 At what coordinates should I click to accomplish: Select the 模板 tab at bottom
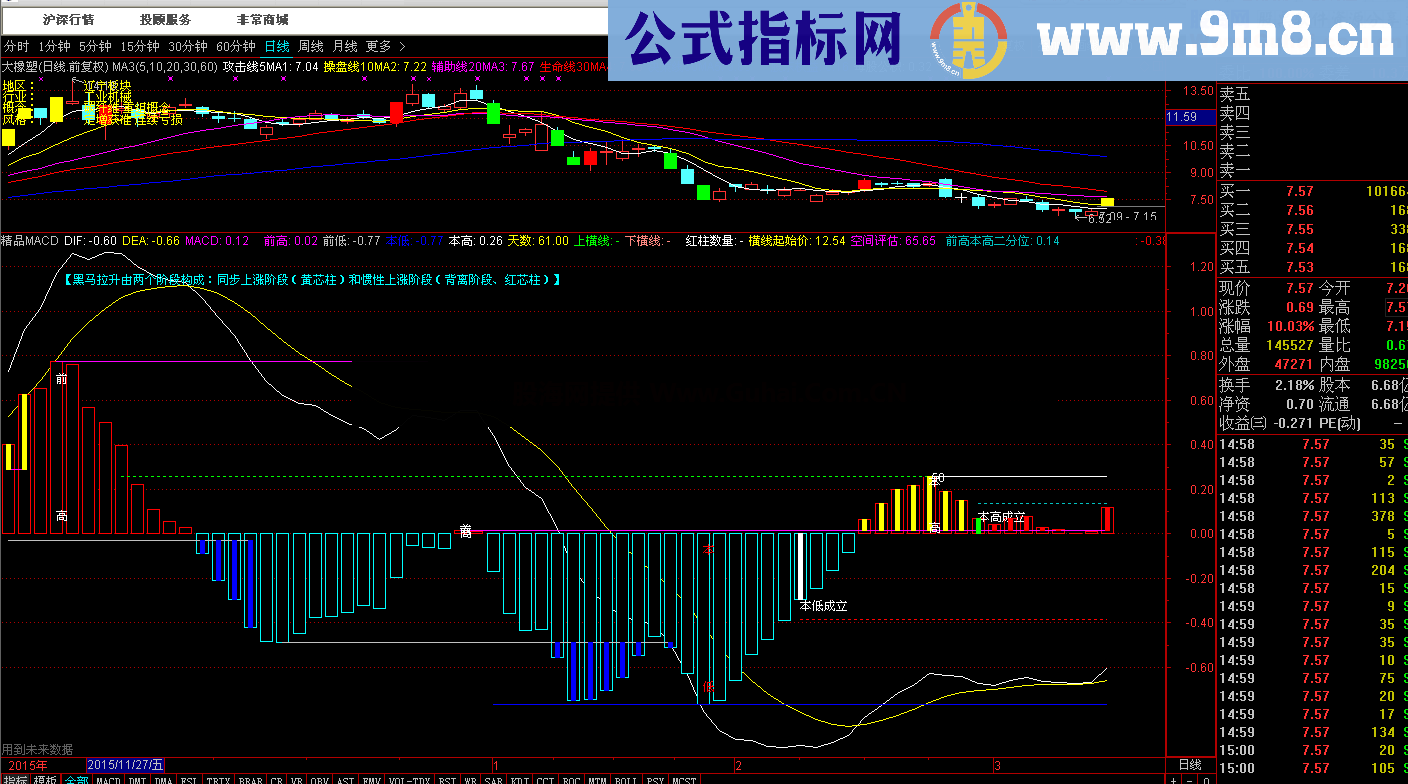[45, 779]
